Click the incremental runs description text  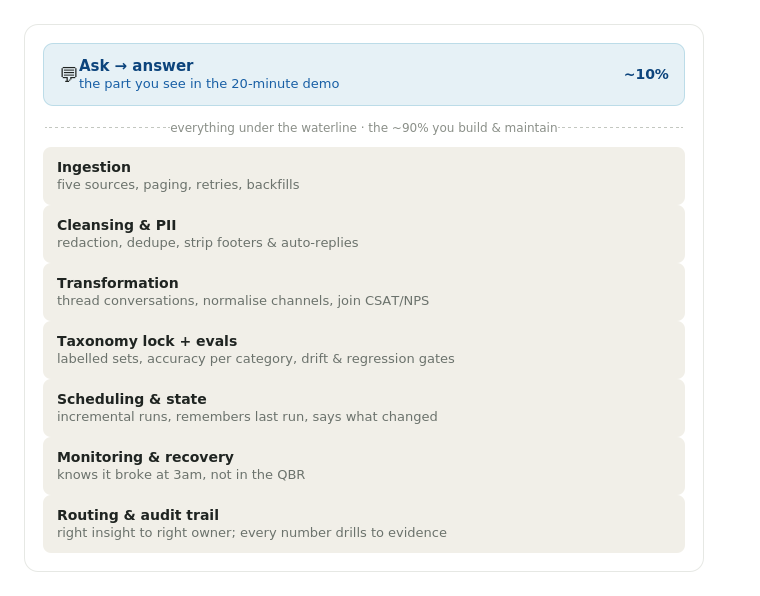pyautogui.click(x=247, y=417)
